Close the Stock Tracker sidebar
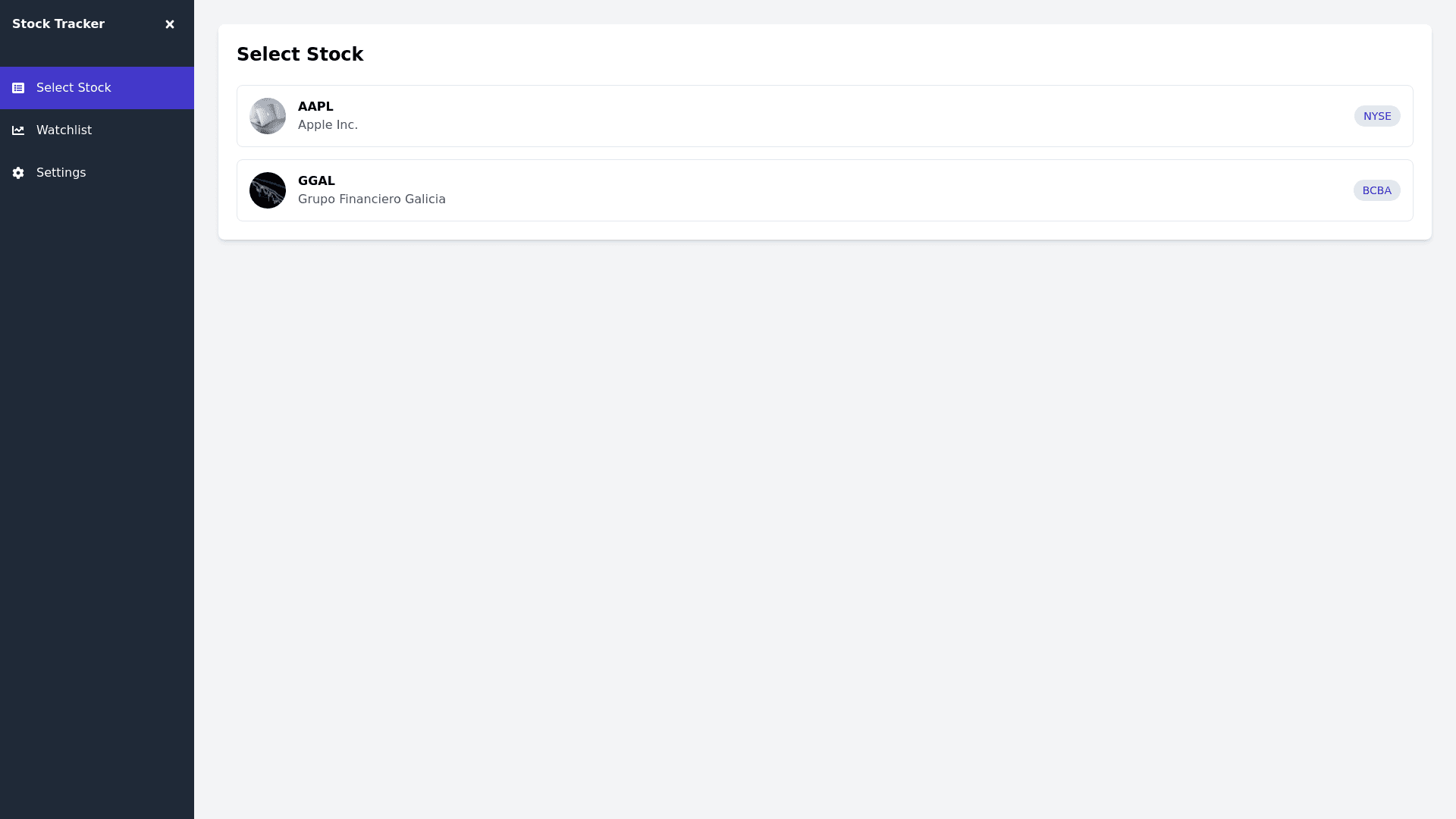This screenshot has height=819, width=1456. [x=170, y=24]
